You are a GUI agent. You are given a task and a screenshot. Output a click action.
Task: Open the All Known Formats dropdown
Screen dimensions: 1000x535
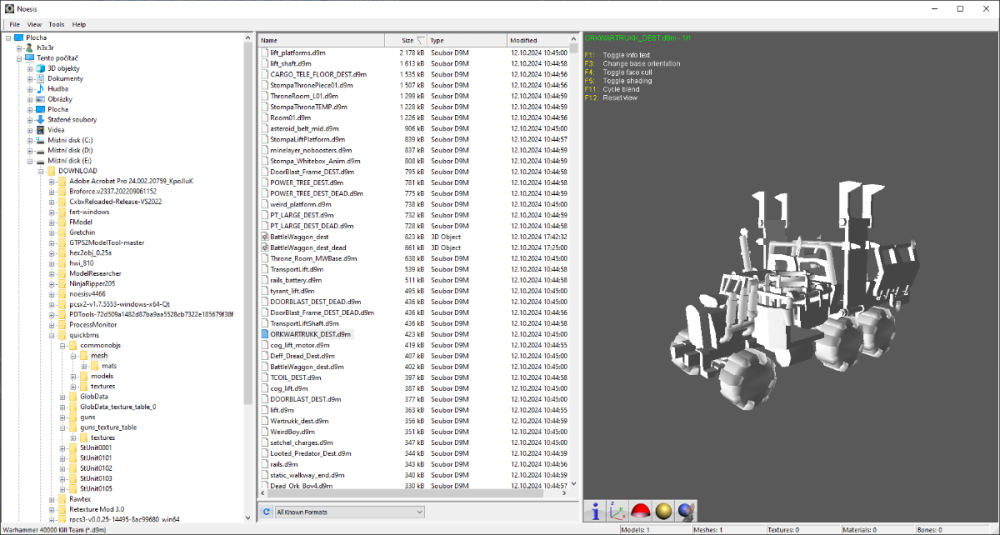[x=349, y=512]
